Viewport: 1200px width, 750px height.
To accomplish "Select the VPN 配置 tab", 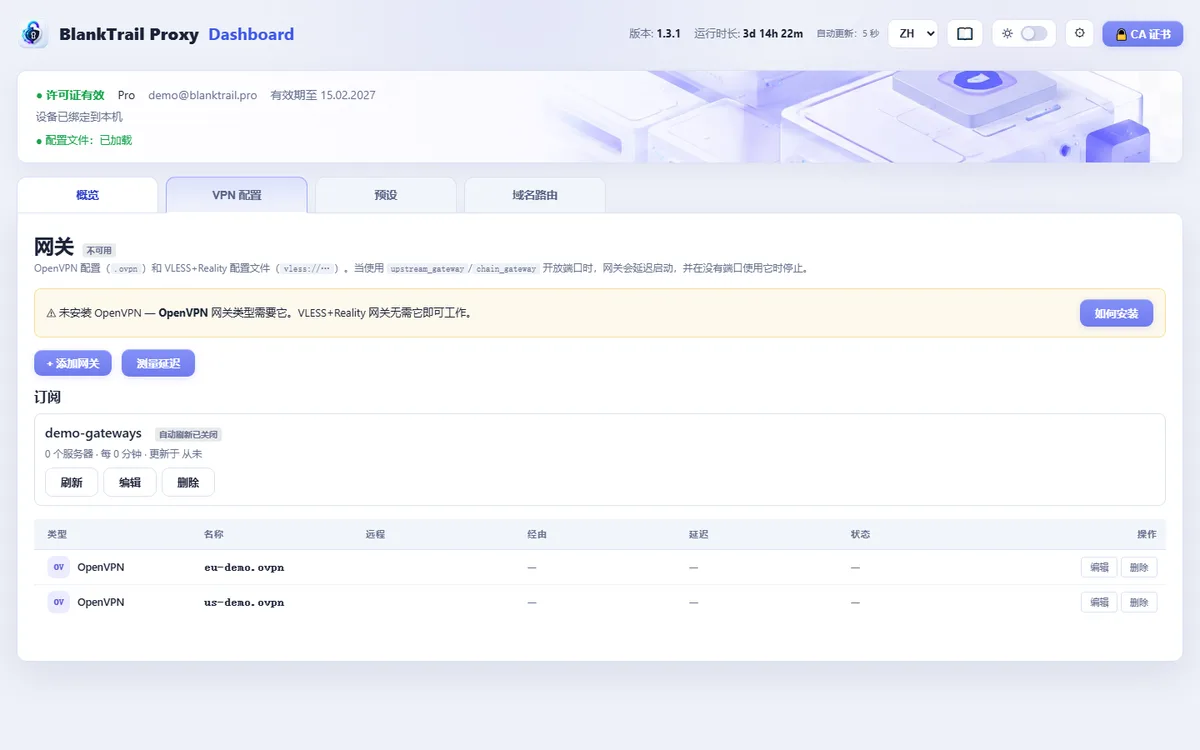I will point(237,195).
